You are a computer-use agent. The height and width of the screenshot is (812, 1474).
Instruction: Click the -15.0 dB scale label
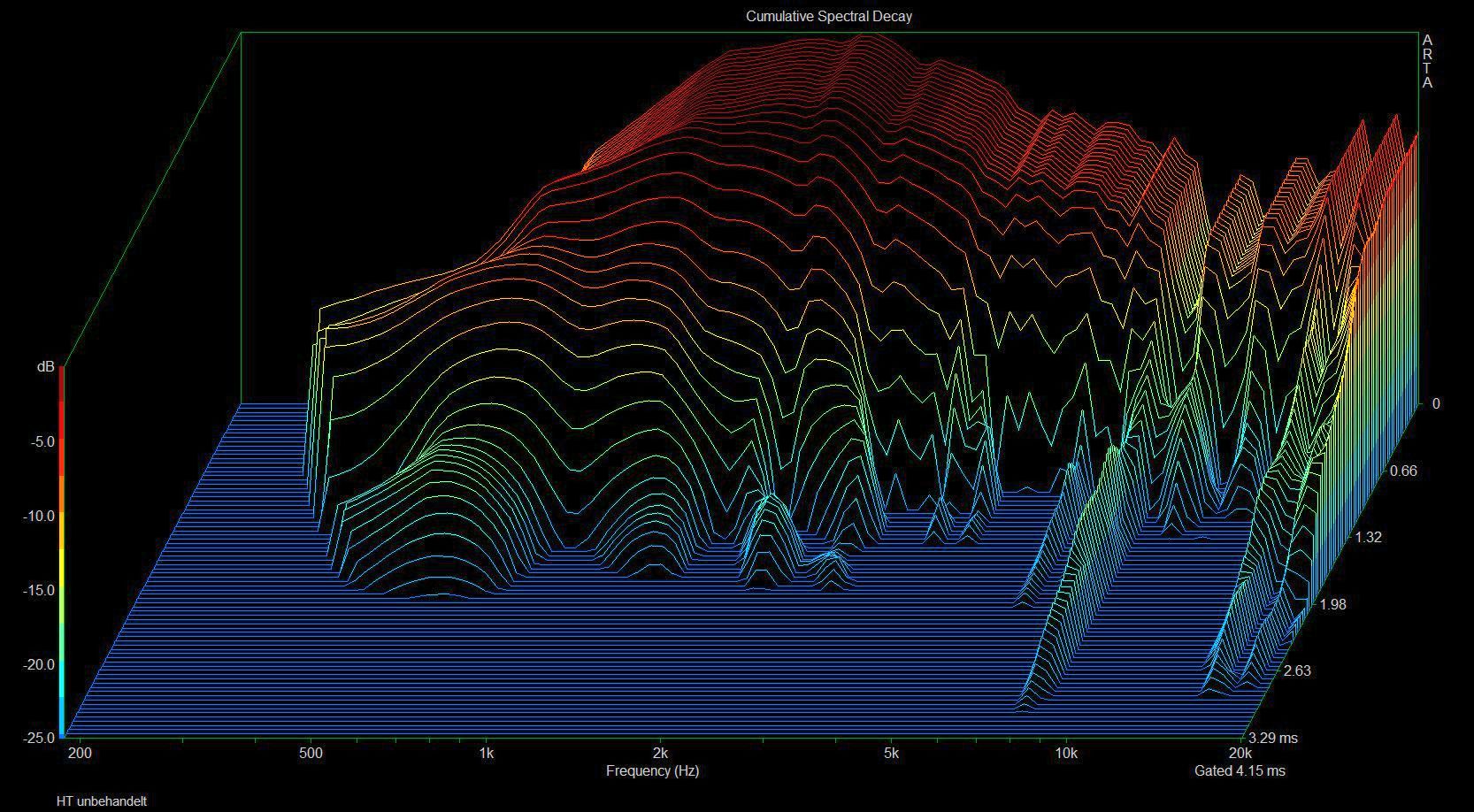[38, 590]
